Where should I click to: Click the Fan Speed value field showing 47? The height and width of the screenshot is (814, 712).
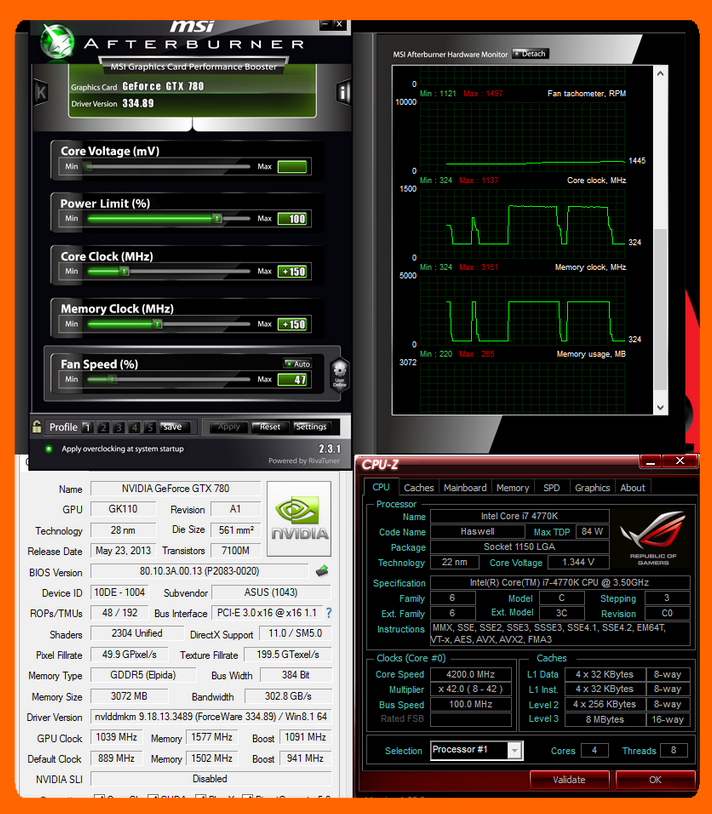pos(292,379)
